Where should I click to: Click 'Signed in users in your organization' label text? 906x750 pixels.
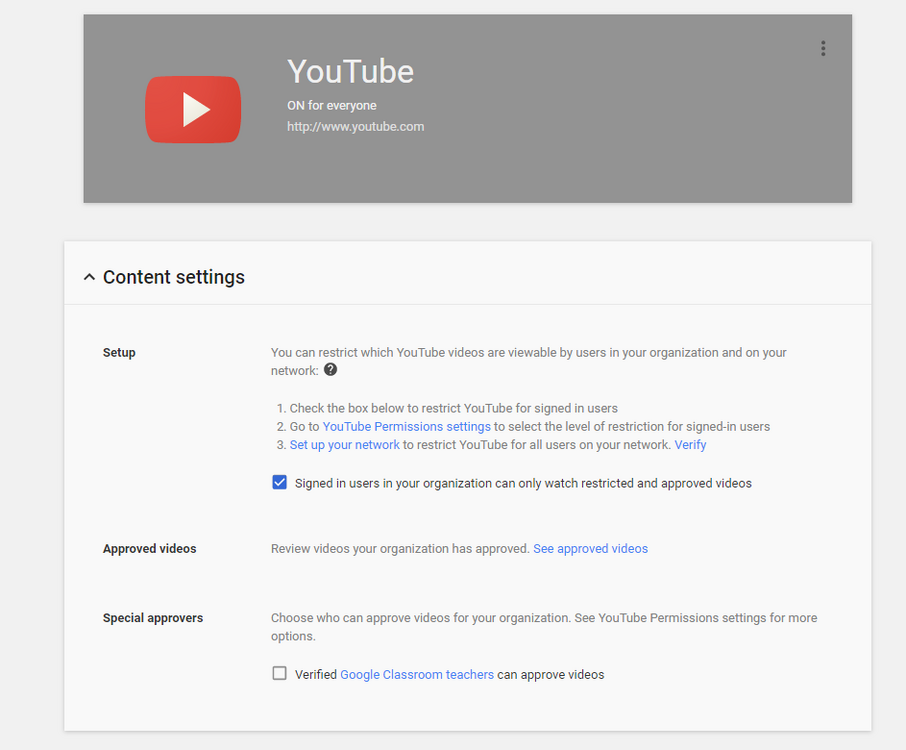(x=523, y=483)
